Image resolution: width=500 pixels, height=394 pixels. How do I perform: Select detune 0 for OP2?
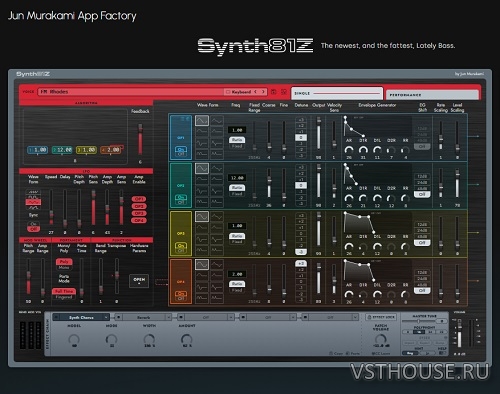301,185
